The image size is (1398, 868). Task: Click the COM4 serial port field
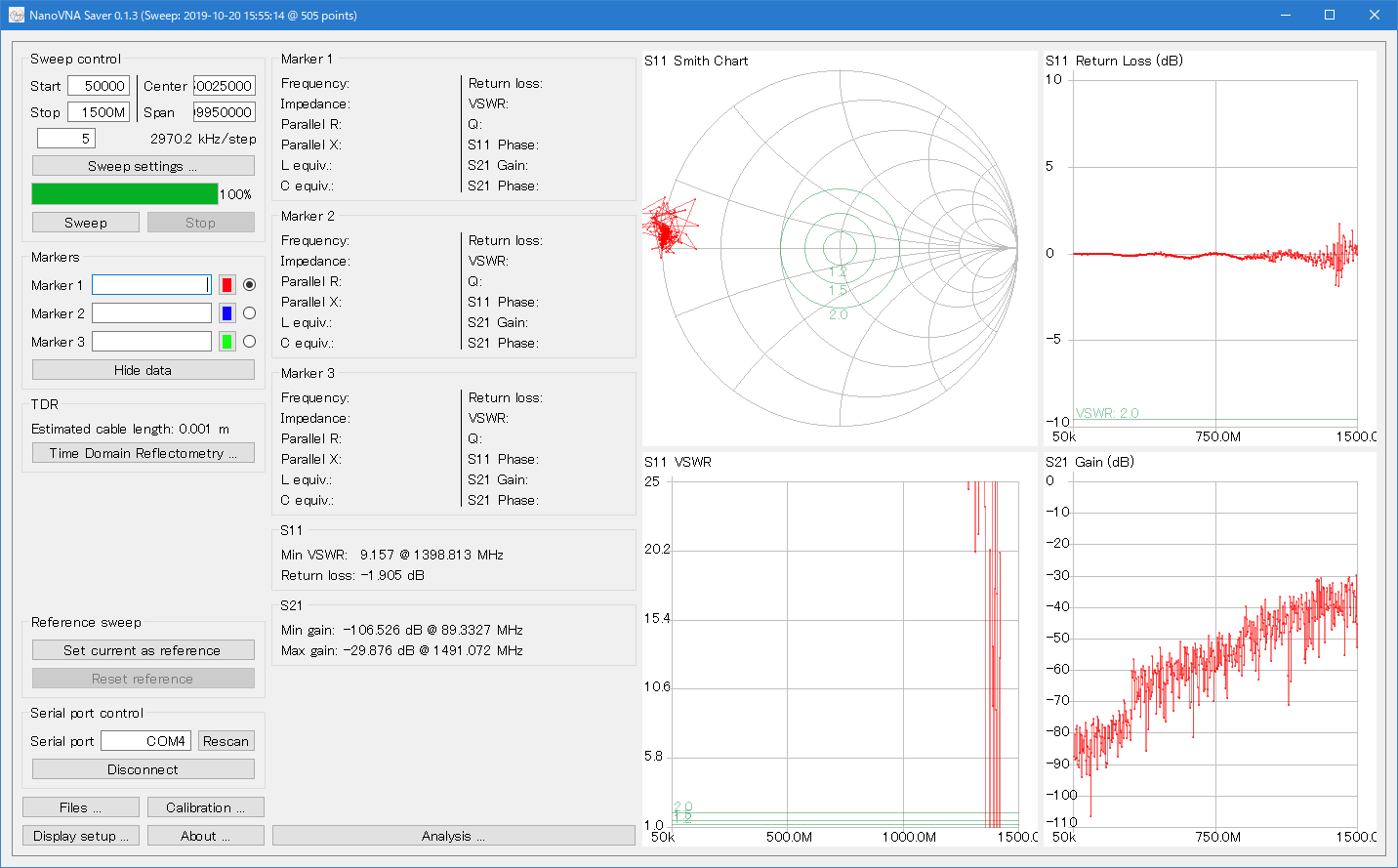coord(145,741)
